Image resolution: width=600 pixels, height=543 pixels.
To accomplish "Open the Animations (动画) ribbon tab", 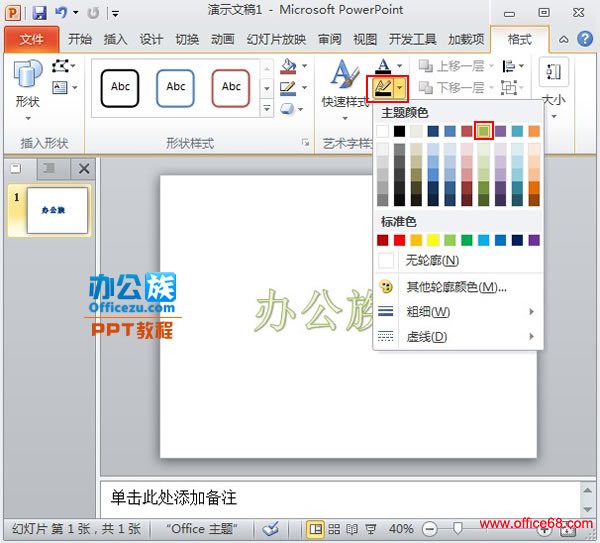I will click(x=222, y=39).
